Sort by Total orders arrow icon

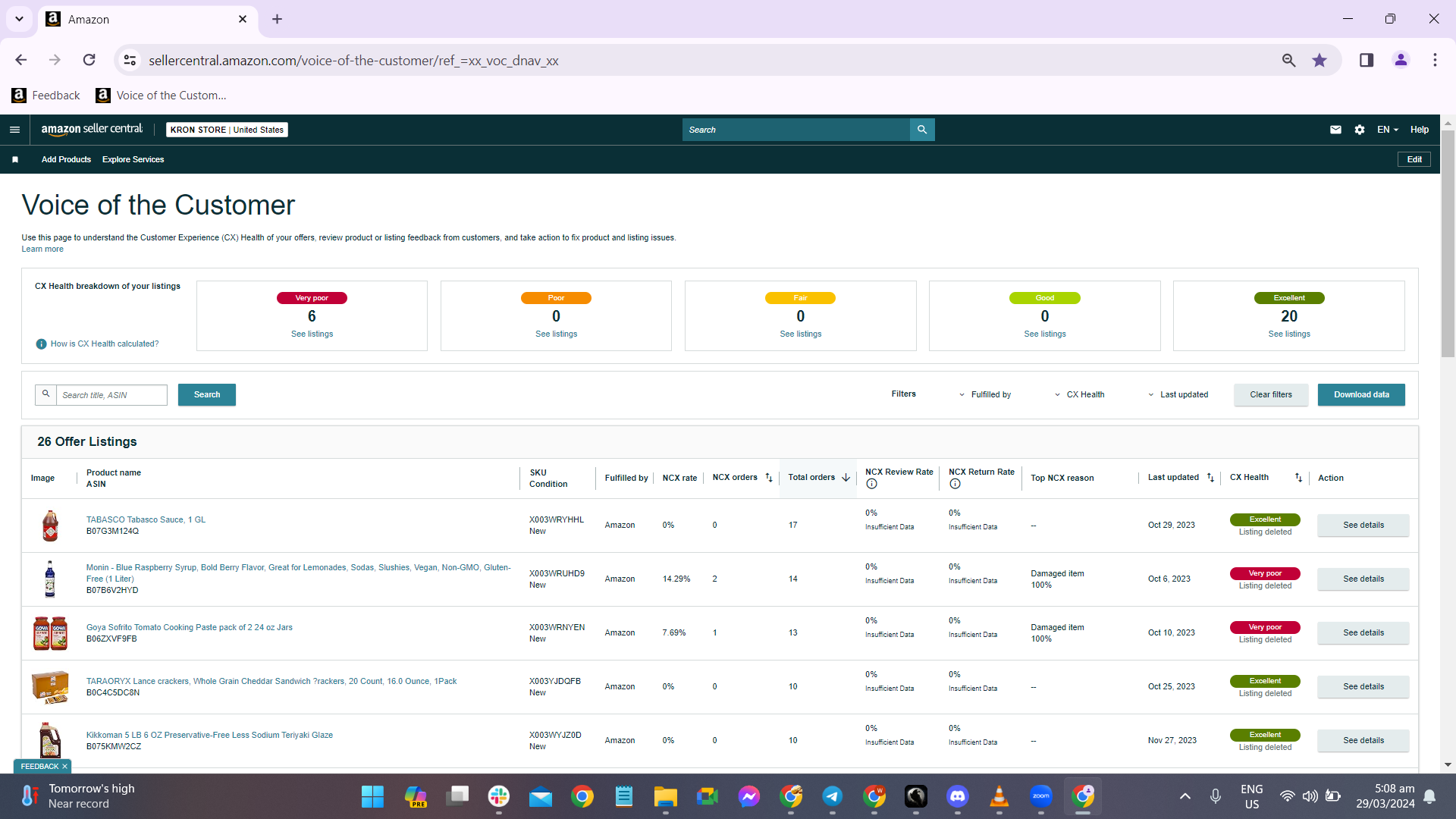[846, 478]
